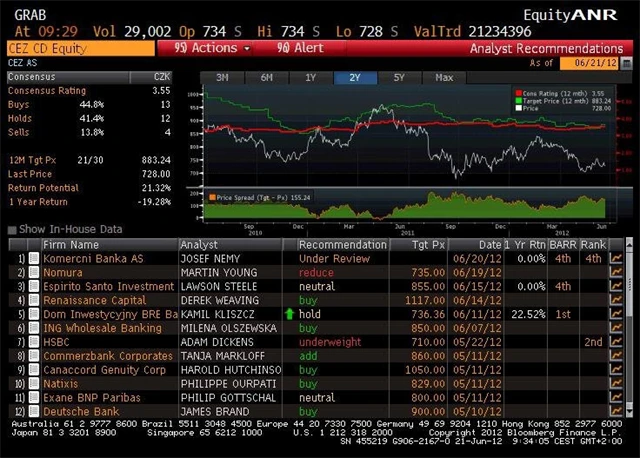
Task: Open report document icon for Dom Inwestycyjny BRE
Action: (34, 314)
